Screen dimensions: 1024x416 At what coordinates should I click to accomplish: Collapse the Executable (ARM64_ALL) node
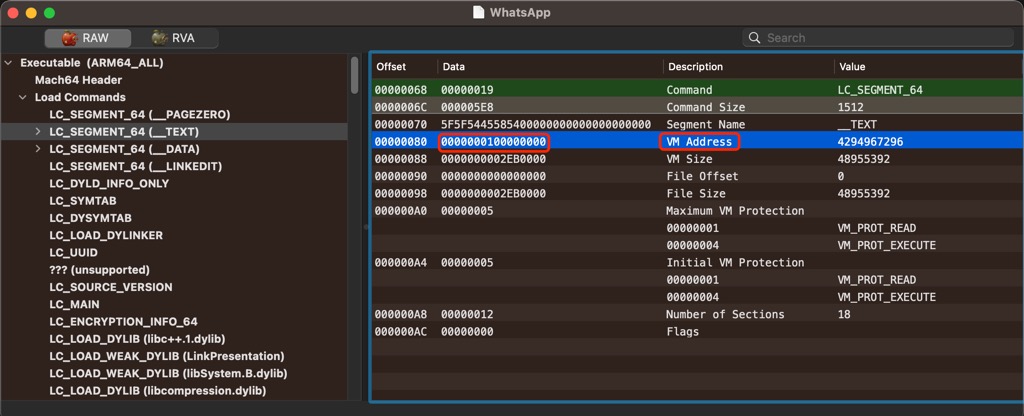(x=8, y=63)
